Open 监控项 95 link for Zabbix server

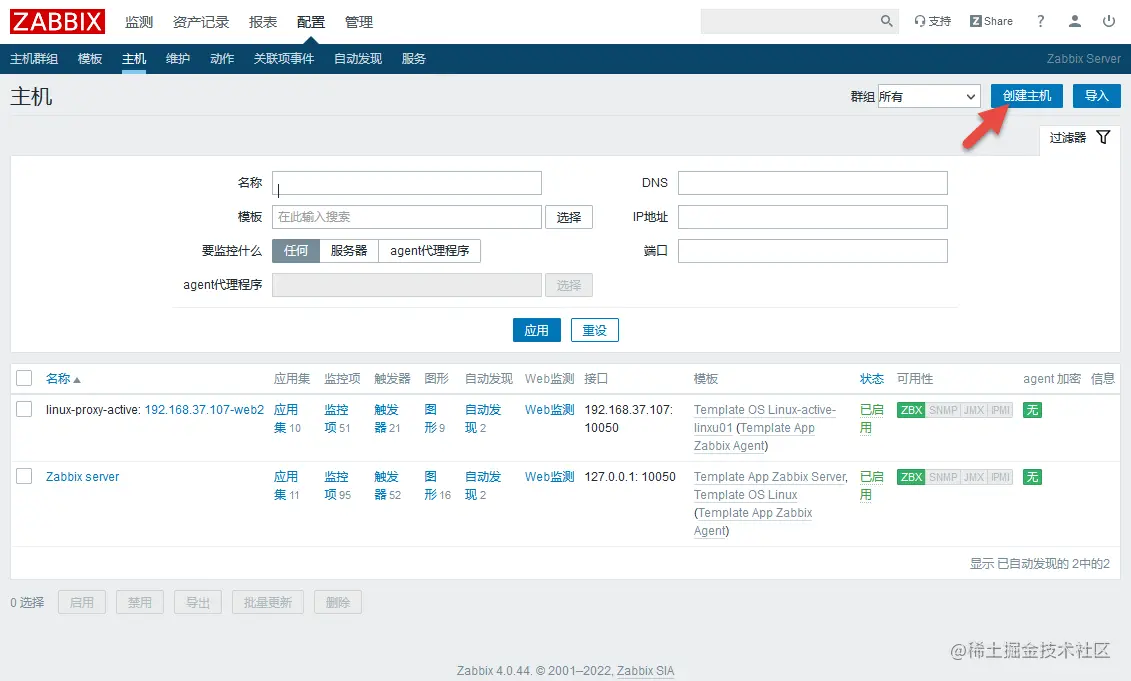coord(337,486)
